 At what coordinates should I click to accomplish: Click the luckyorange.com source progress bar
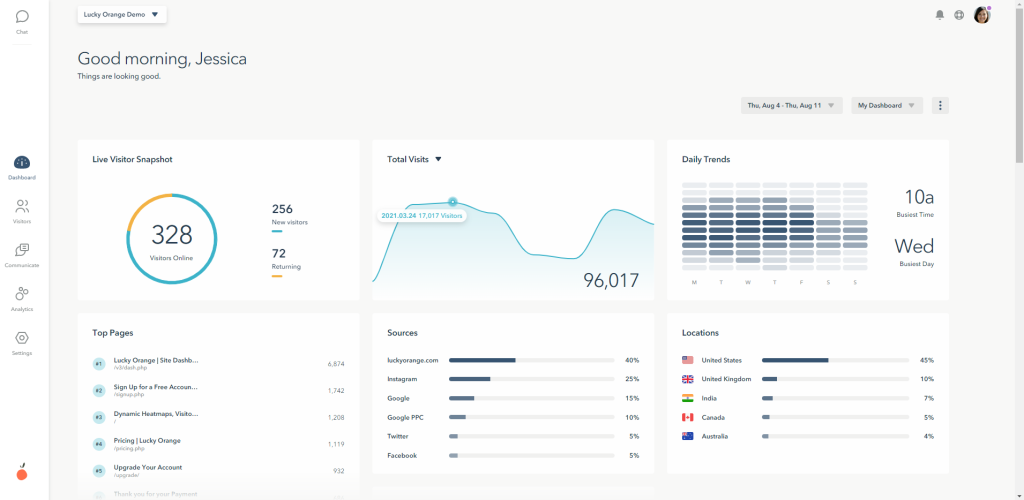click(532, 360)
